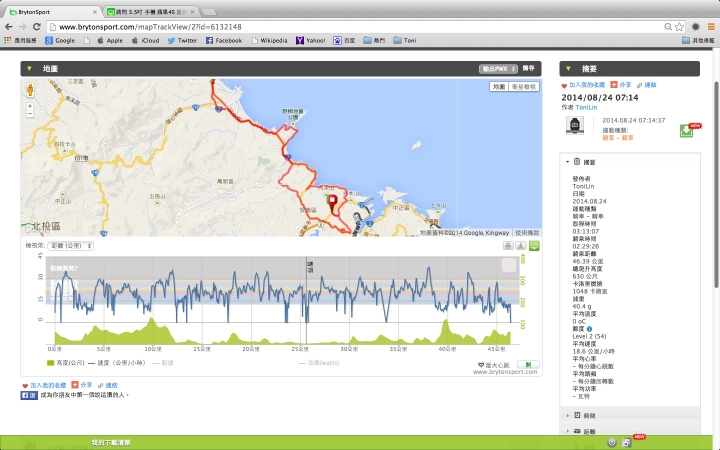Switch to map view button
This screenshot has width=720, height=450.
(499, 87)
